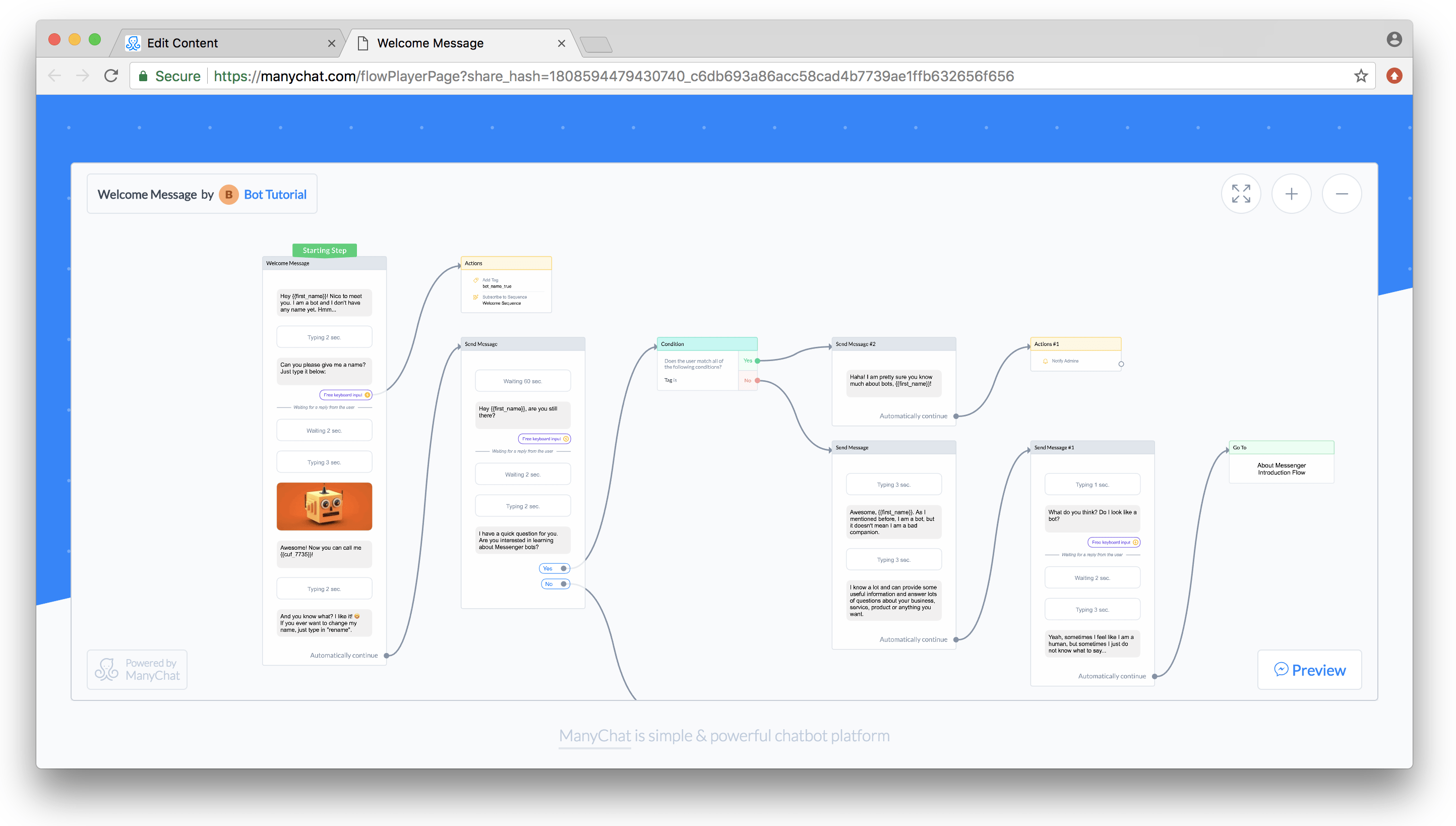Open a new browser tab
Viewport: 1456px width, 826px height.
coord(595,44)
